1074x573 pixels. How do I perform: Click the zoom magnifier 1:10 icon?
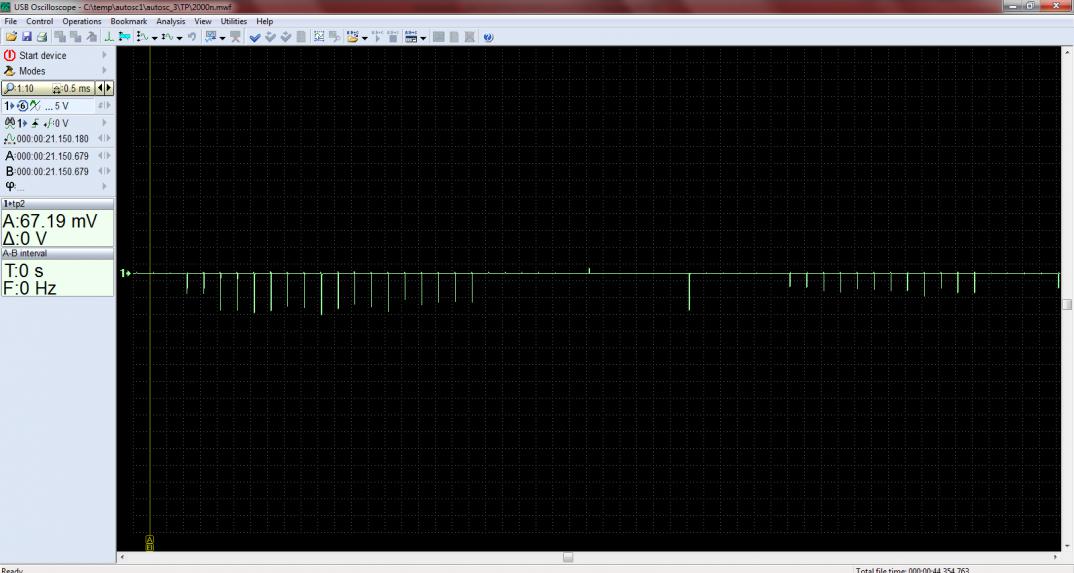click(10, 89)
